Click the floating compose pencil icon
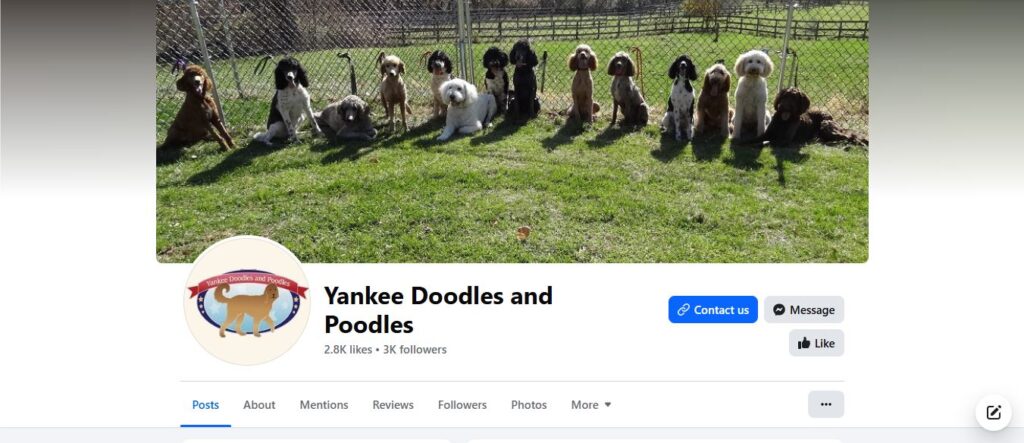Image resolution: width=1024 pixels, height=443 pixels. coord(993,412)
